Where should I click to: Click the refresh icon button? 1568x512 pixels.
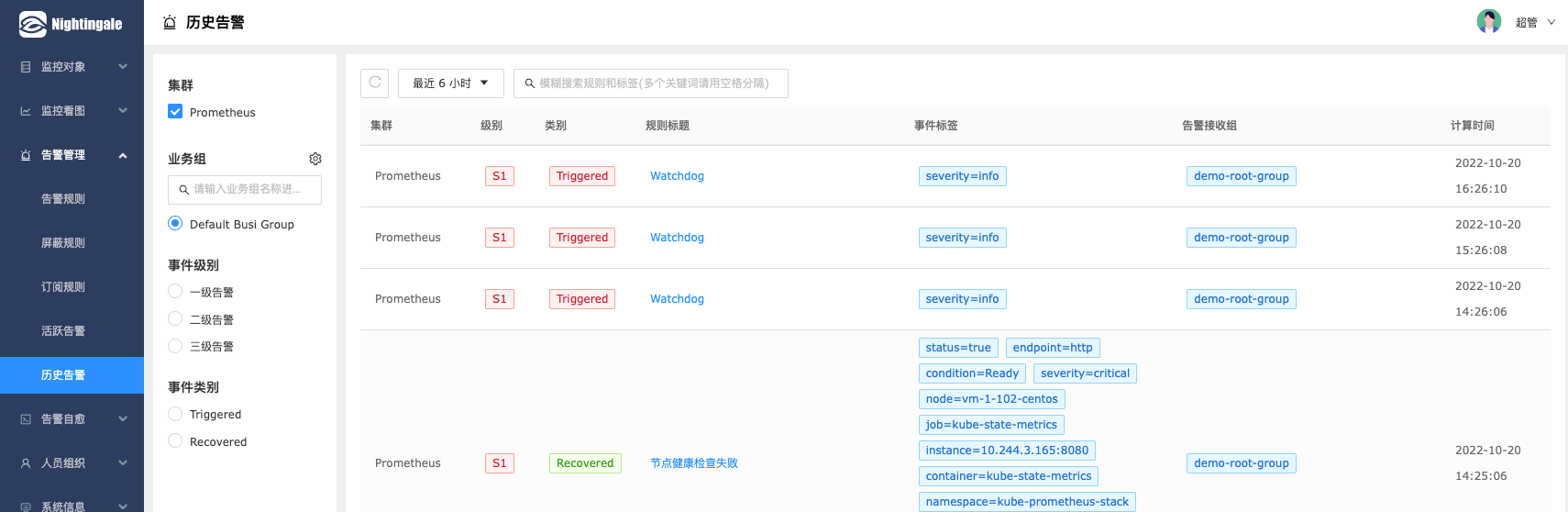[375, 83]
